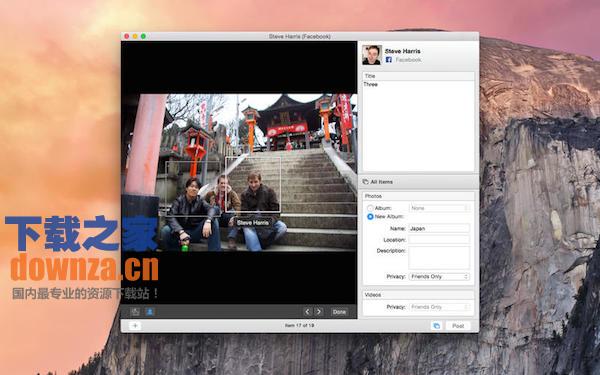Image resolution: width=600 pixels, height=375 pixels.
Task: Click the add items plus button
Action: click(135, 326)
